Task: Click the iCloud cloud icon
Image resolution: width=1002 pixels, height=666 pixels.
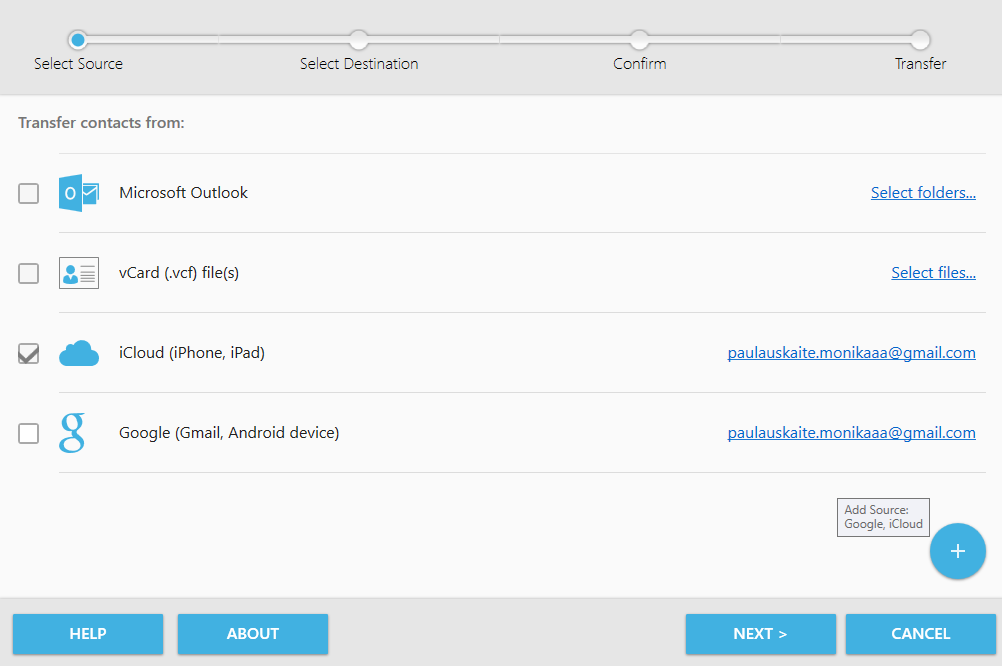Action: pos(79,353)
